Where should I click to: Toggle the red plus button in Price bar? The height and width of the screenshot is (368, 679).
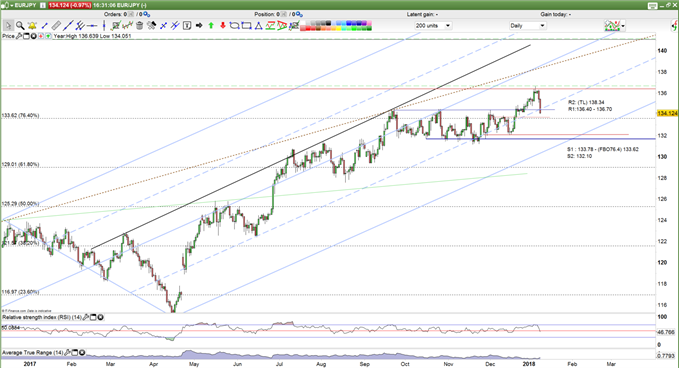(x=41, y=36)
